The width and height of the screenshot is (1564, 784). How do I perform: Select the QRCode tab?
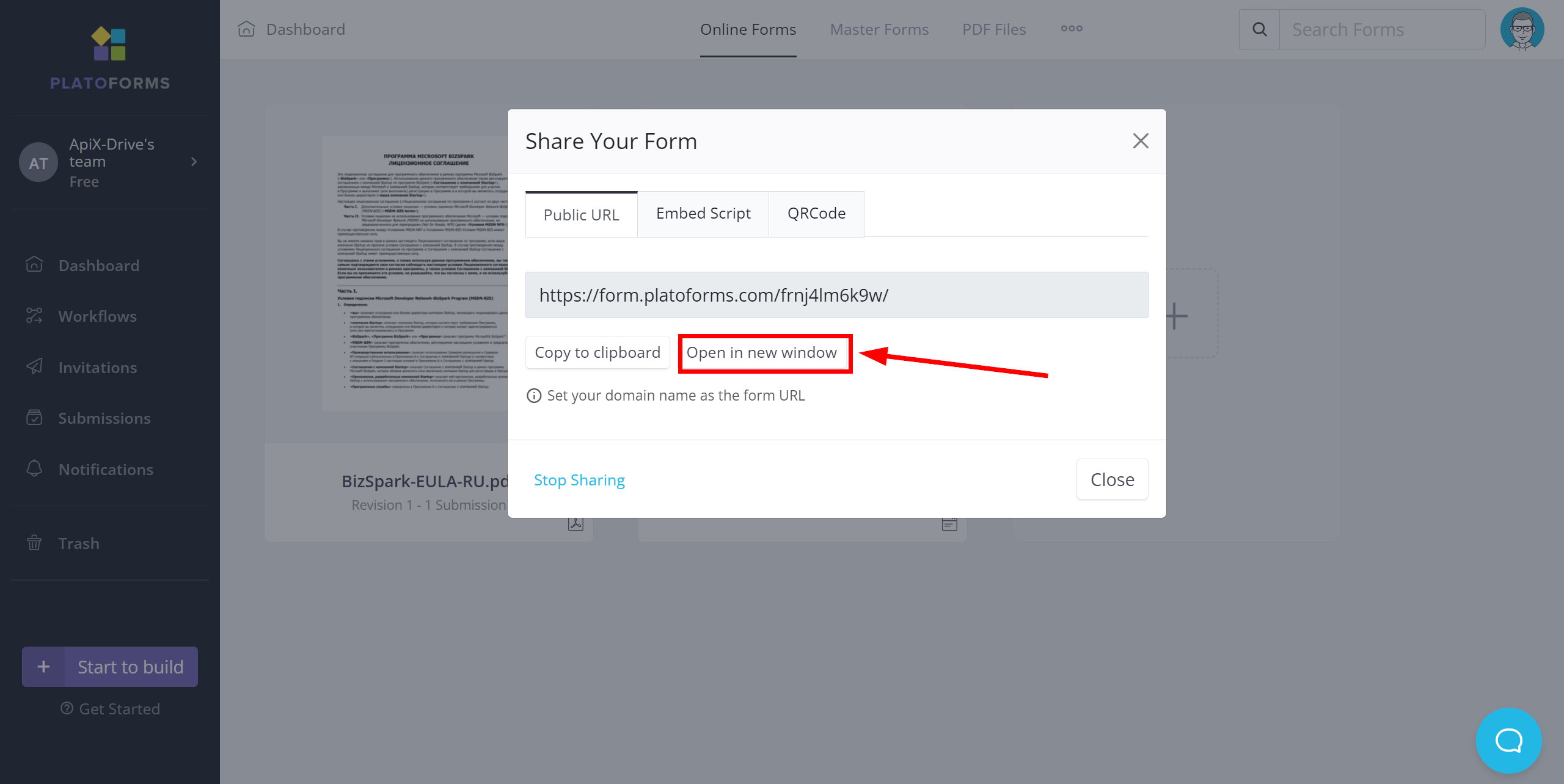tap(815, 213)
